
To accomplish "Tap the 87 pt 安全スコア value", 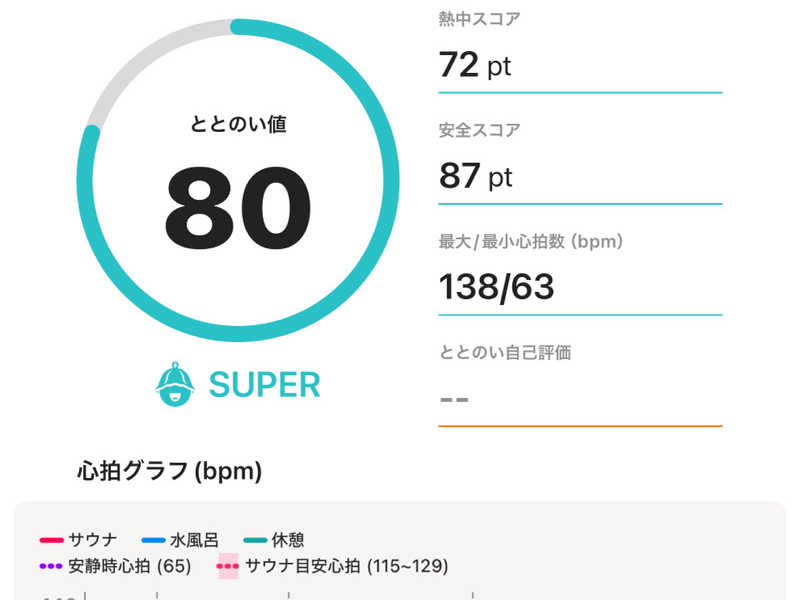I will [475, 177].
